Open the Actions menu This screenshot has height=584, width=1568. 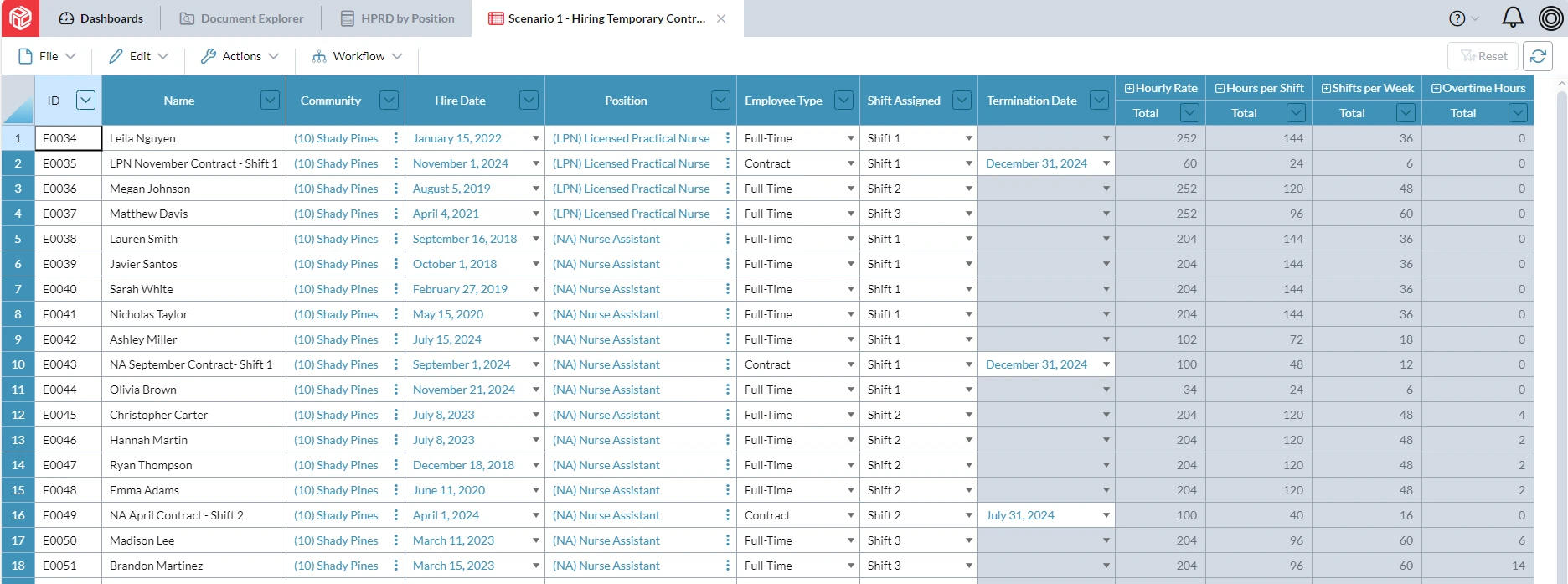click(x=240, y=56)
